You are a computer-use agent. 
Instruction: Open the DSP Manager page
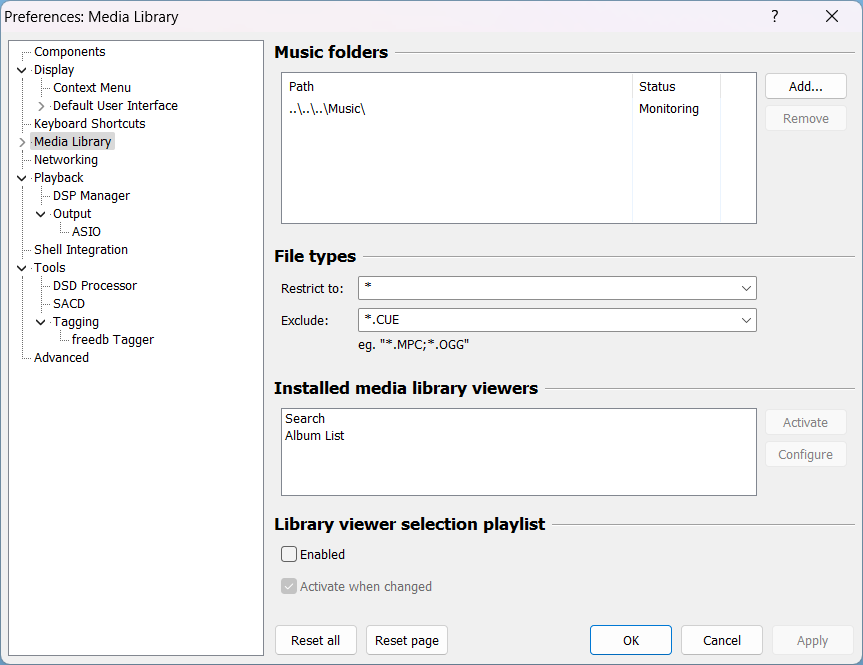[x=91, y=196]
